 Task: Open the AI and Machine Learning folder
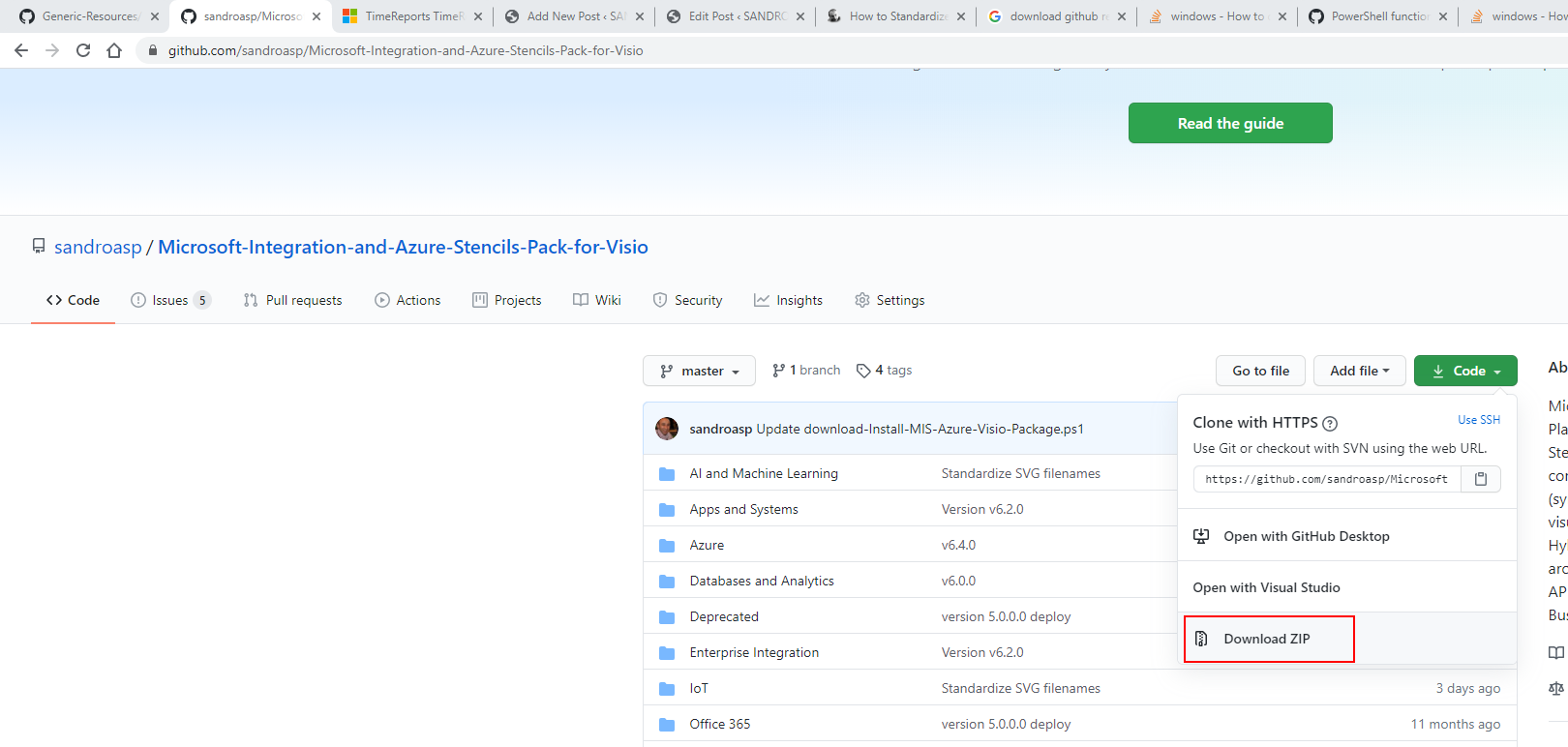point(764,474)
